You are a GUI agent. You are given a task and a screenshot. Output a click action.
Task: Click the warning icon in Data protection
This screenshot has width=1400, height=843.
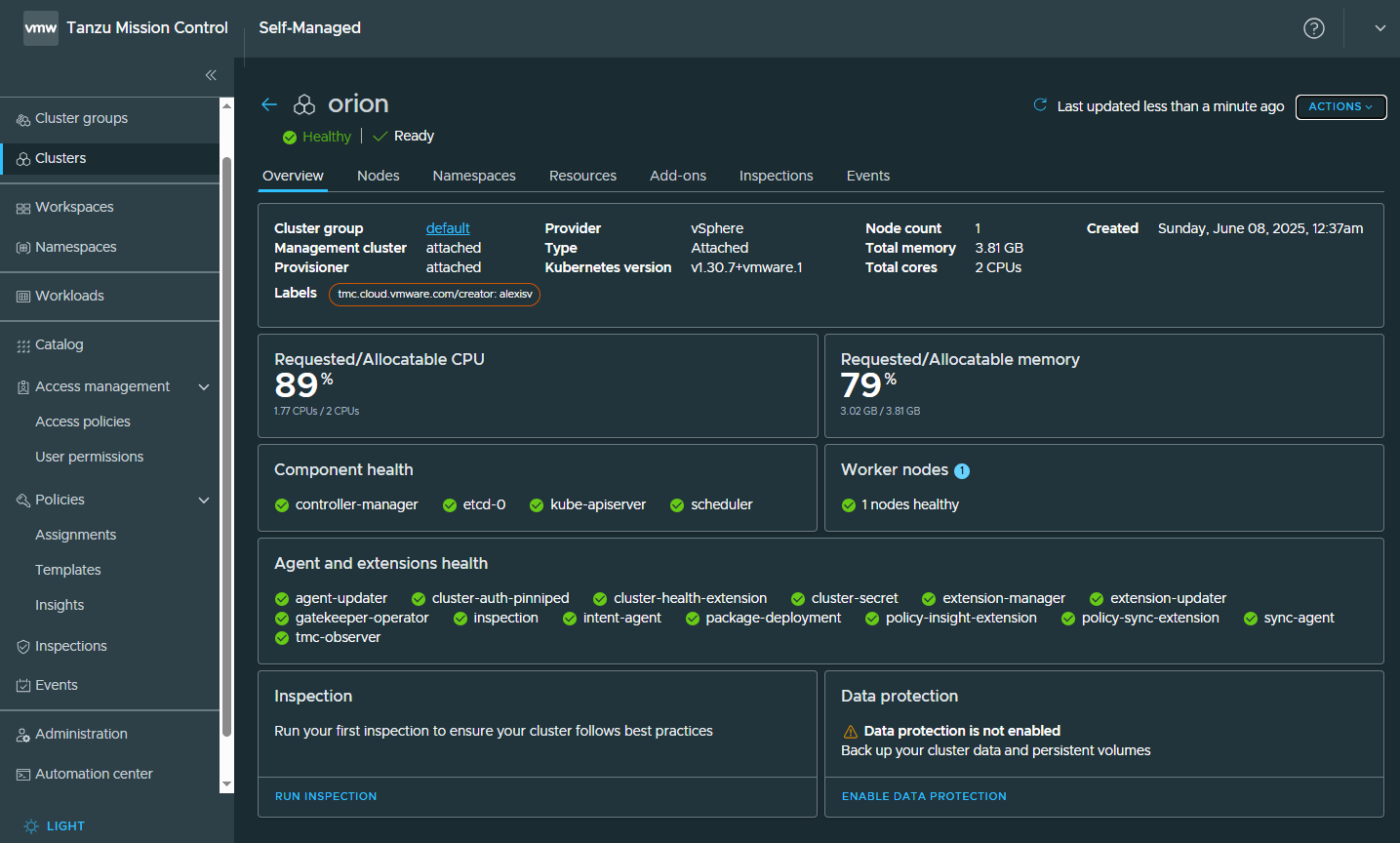[850, 732]
